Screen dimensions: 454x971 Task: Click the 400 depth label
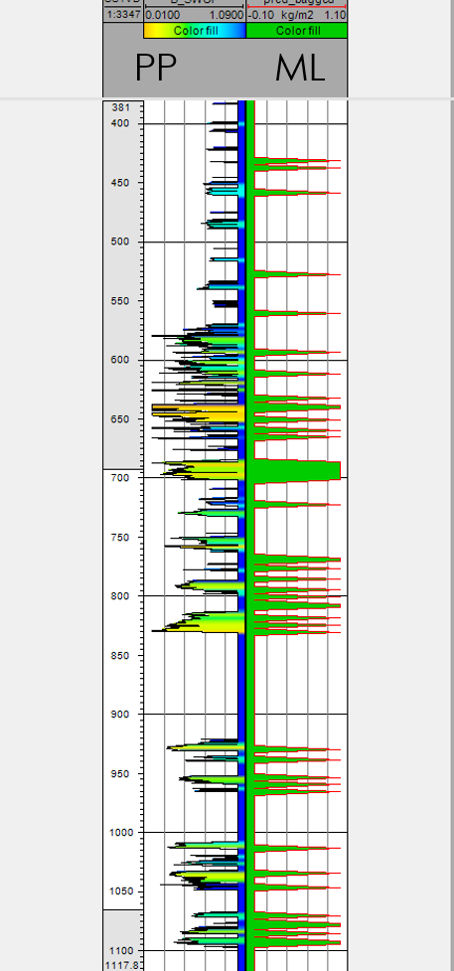click(x=121, y=123)
